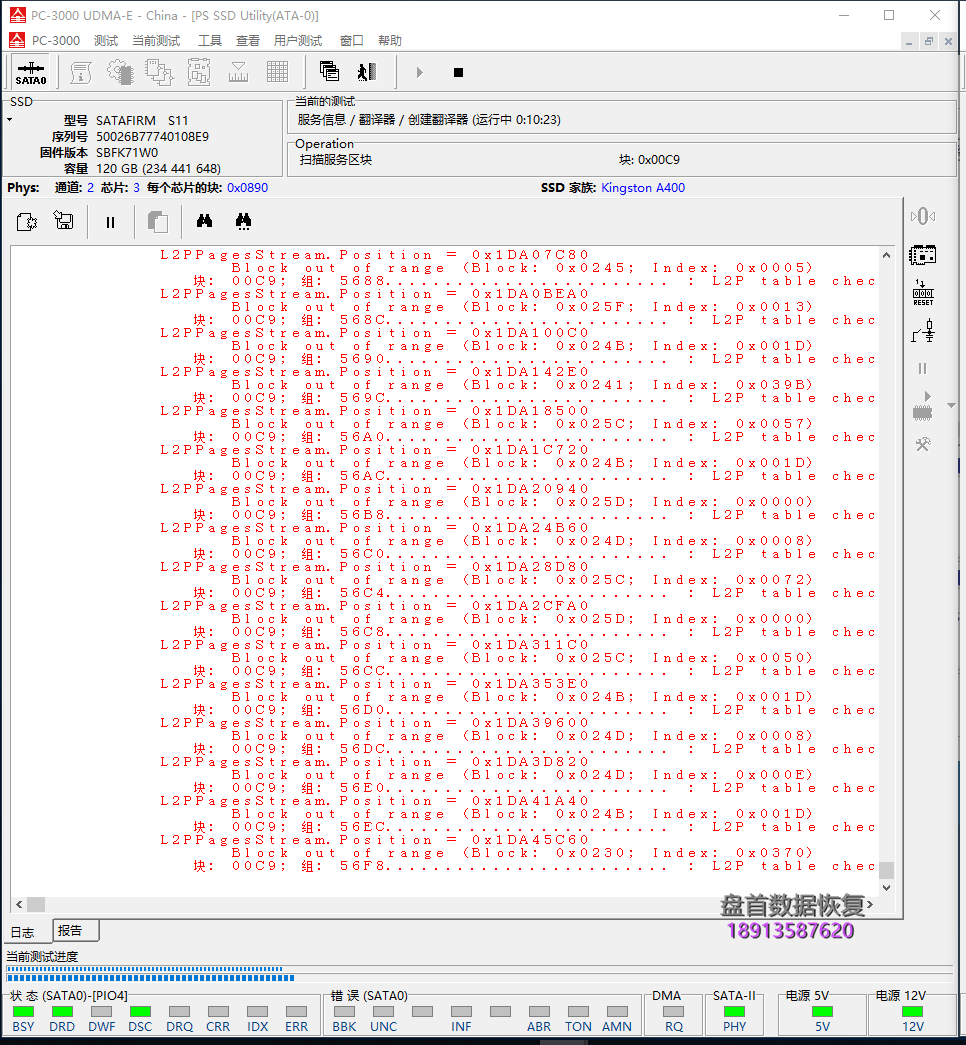966x1045 pixels.
Task: Click the firmware version SBFK71W0
Action: (x=127, y=153)
